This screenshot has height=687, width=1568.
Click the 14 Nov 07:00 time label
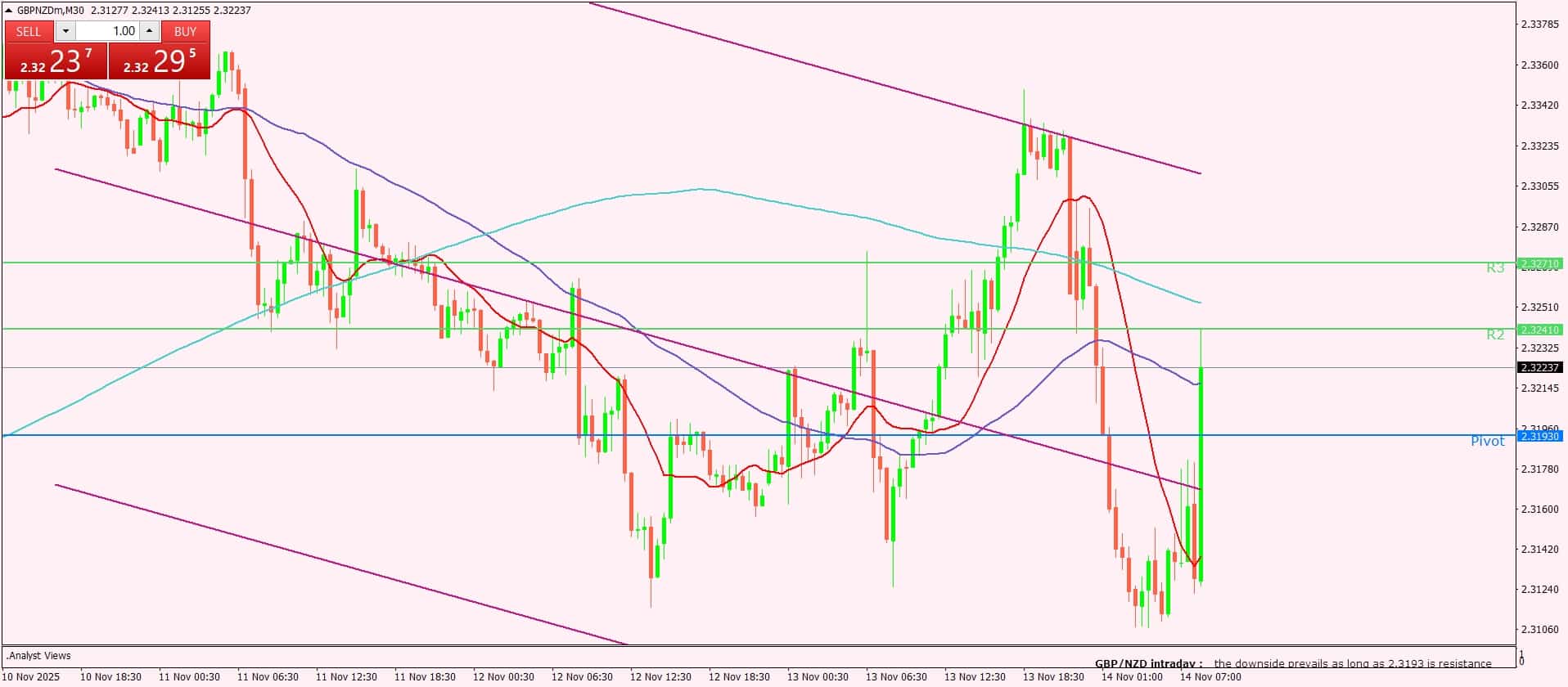(x=1210, y=676)
